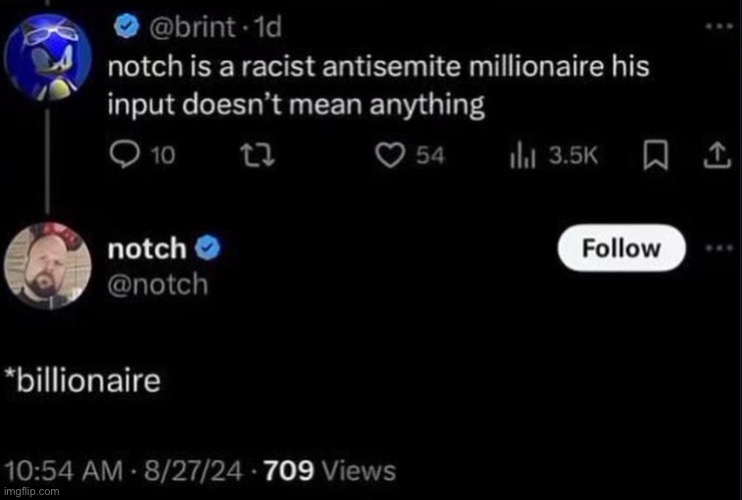Image resolution: width=742 pixels, height=500 pixels.
Task: Follow the notch account
Action: tap(621, 248)
